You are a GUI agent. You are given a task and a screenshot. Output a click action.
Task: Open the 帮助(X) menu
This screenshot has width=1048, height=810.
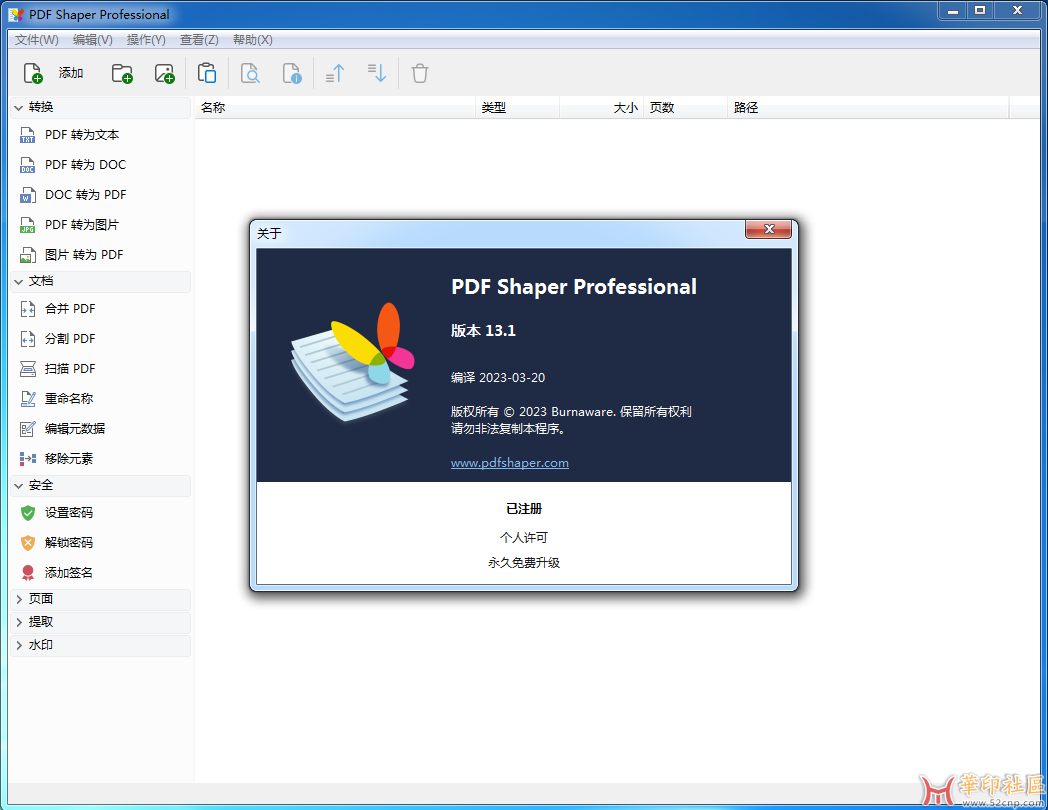pyautogui.click(x=253, y=39)
